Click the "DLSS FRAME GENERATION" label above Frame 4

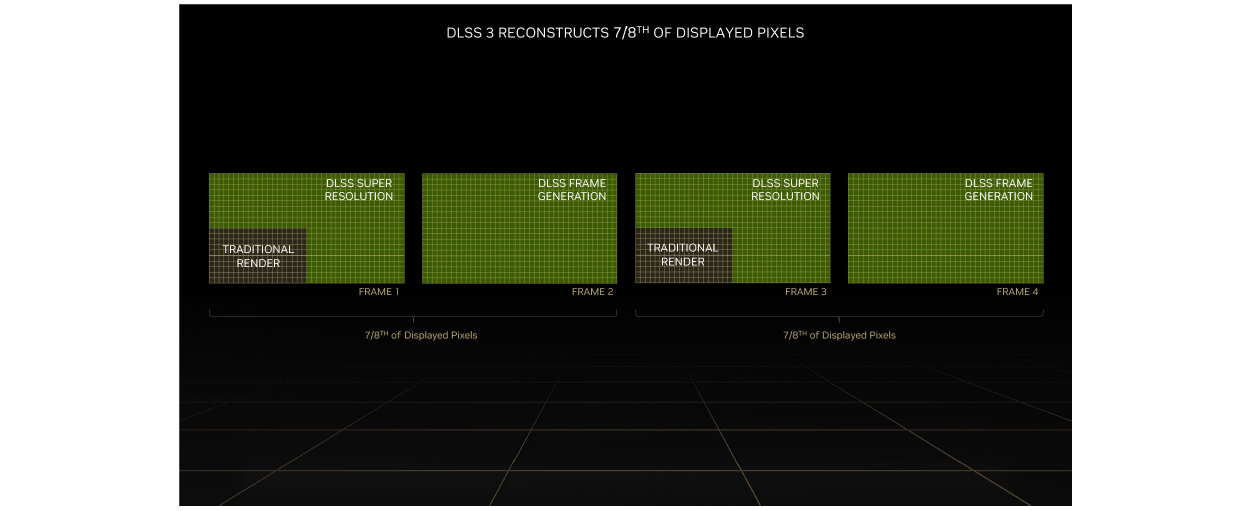pyautogui.click(x=998, y=190)
